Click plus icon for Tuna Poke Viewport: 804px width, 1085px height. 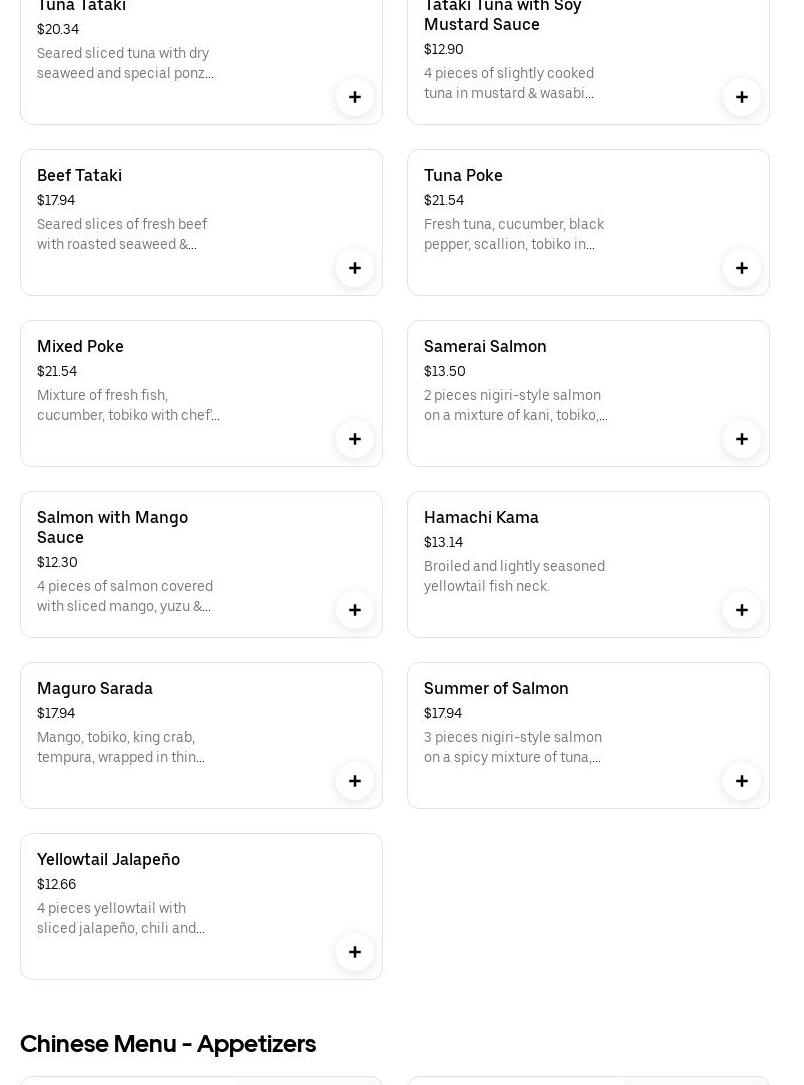tap(742, 268)
